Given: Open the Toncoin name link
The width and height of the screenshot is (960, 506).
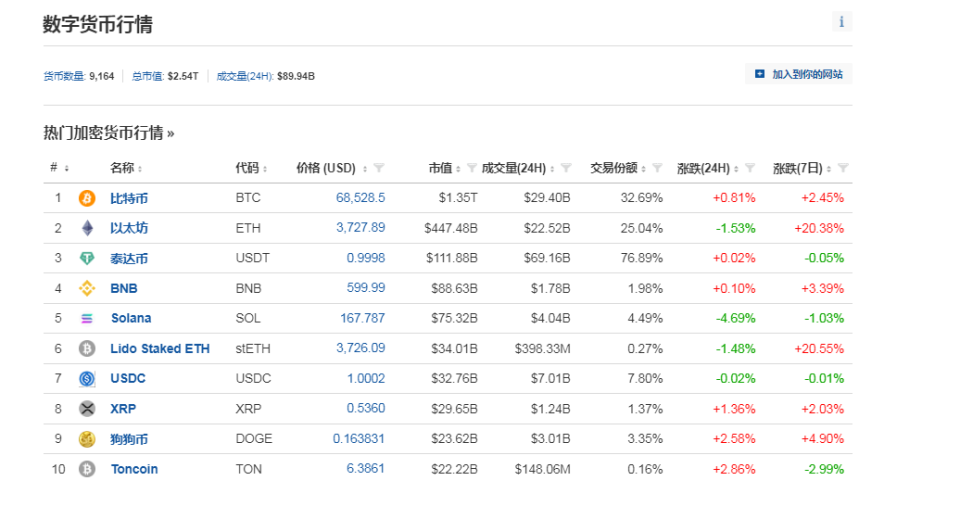Looking at the screenshot, I should point(134,469).
